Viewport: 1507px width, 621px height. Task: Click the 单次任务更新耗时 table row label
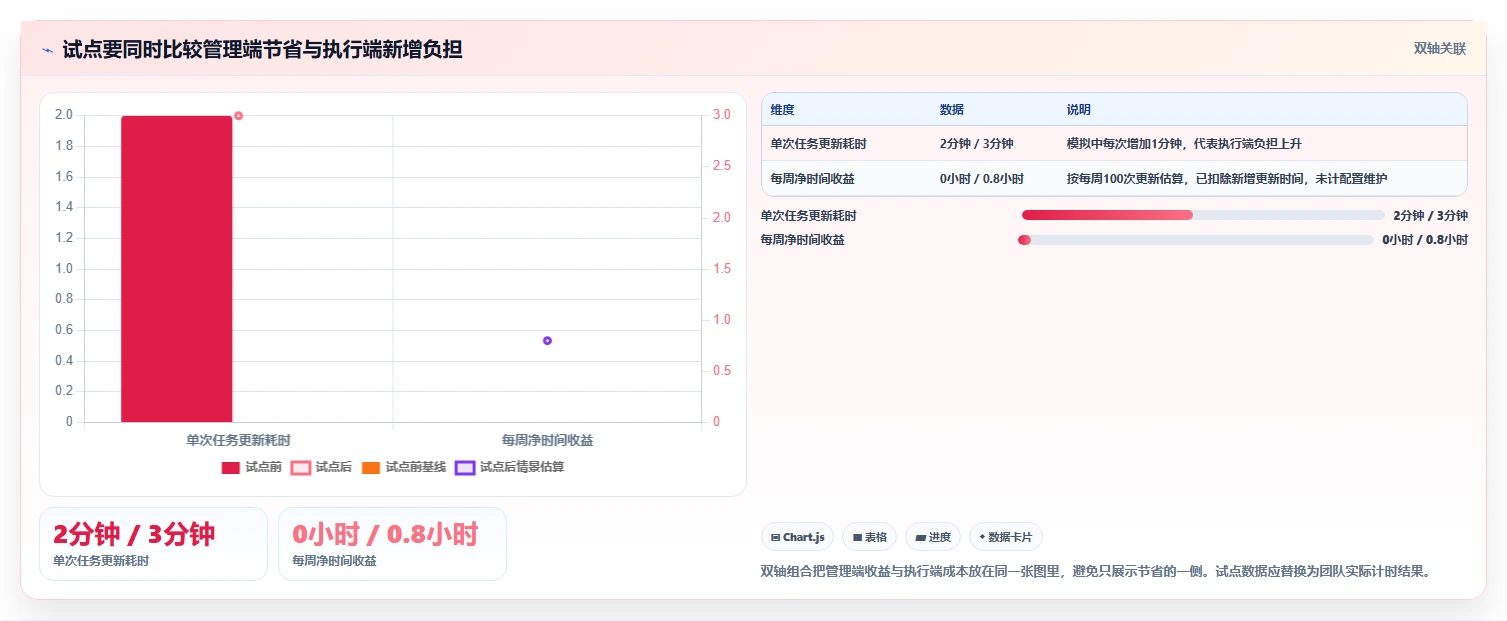coord(818,144)
